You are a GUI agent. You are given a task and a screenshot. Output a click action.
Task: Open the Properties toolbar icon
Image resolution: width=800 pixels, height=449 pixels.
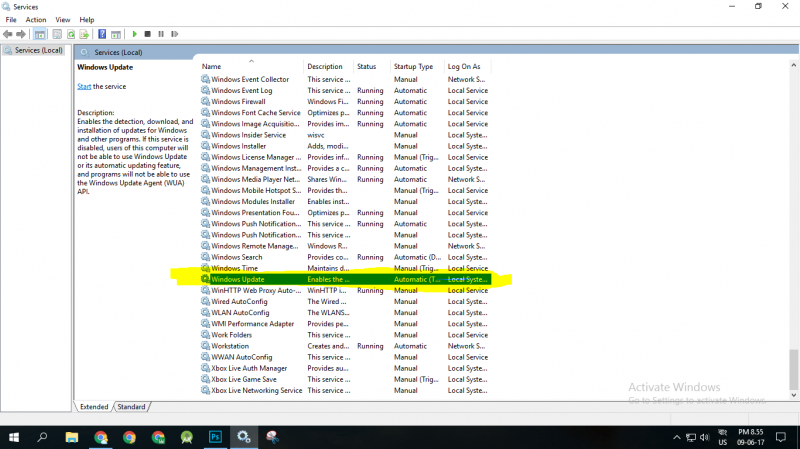[57, 34]
